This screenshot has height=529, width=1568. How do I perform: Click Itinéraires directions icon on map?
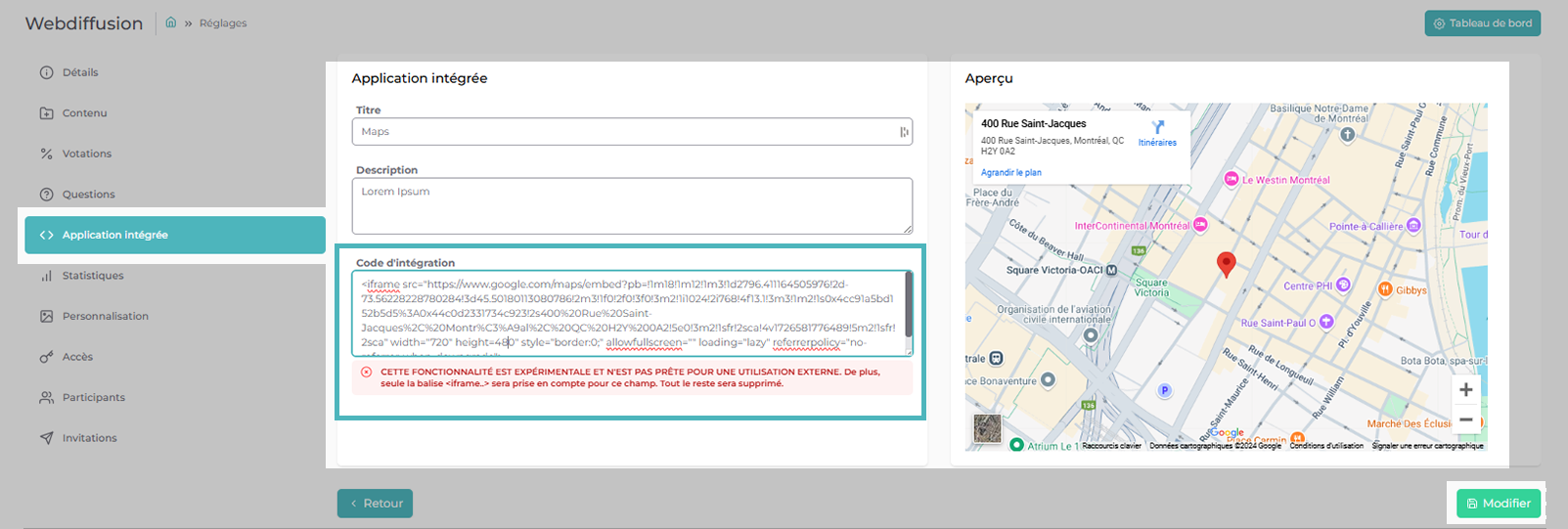click(1158, 127)
